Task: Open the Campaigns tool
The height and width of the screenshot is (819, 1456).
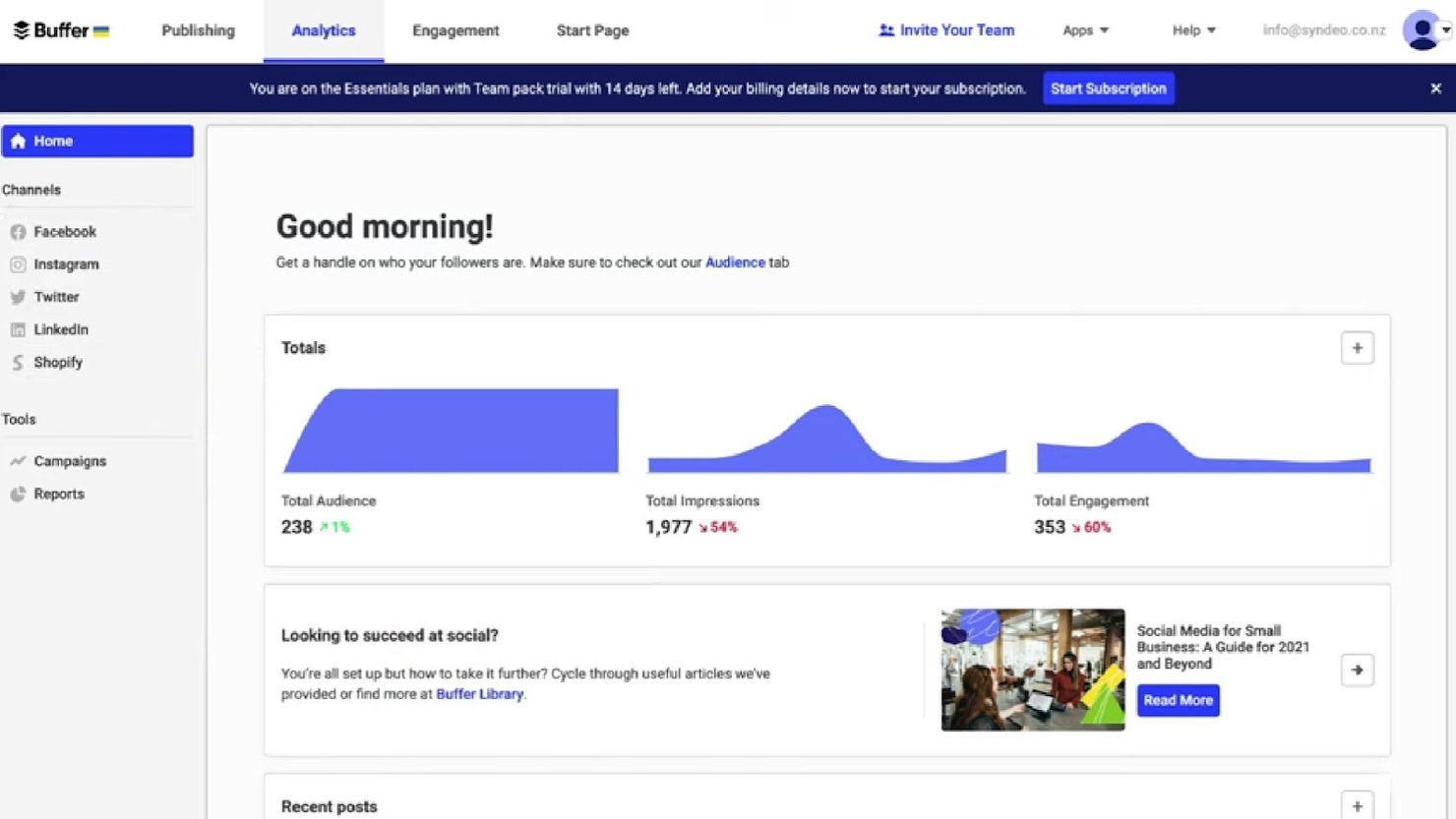Action: 70,461
